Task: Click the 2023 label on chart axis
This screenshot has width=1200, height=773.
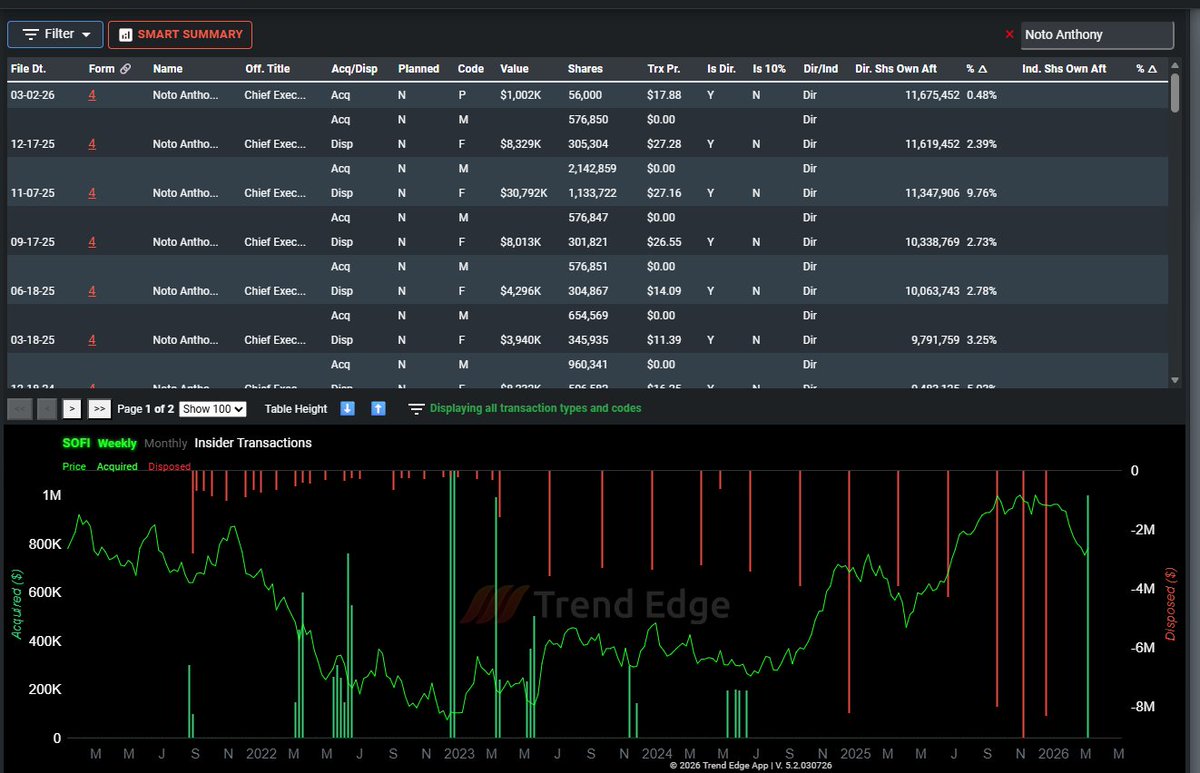Action: point(458,753)
